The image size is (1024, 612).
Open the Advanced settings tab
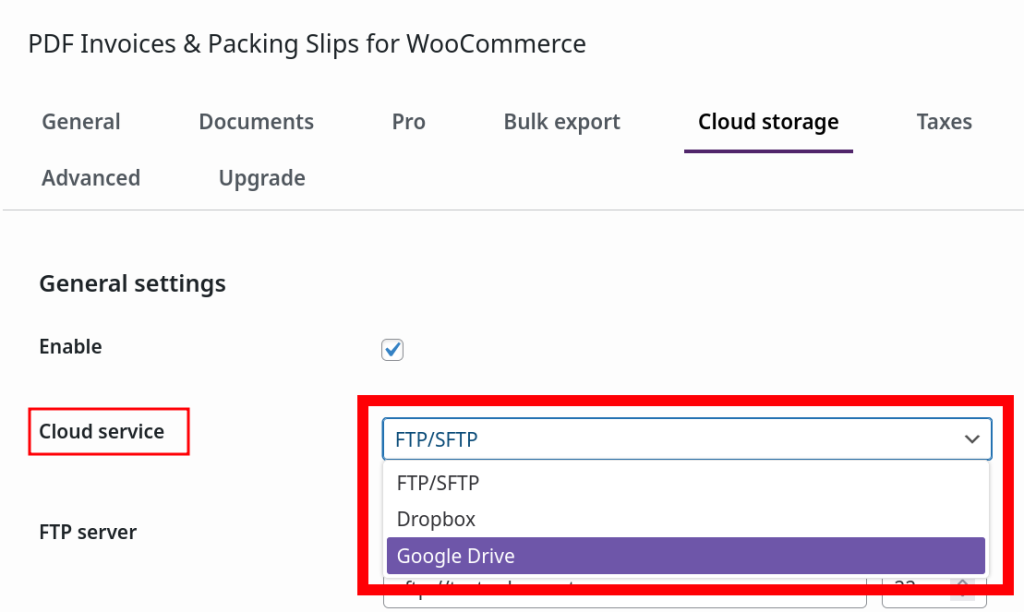pyautogui.click(x=91, y=178)
